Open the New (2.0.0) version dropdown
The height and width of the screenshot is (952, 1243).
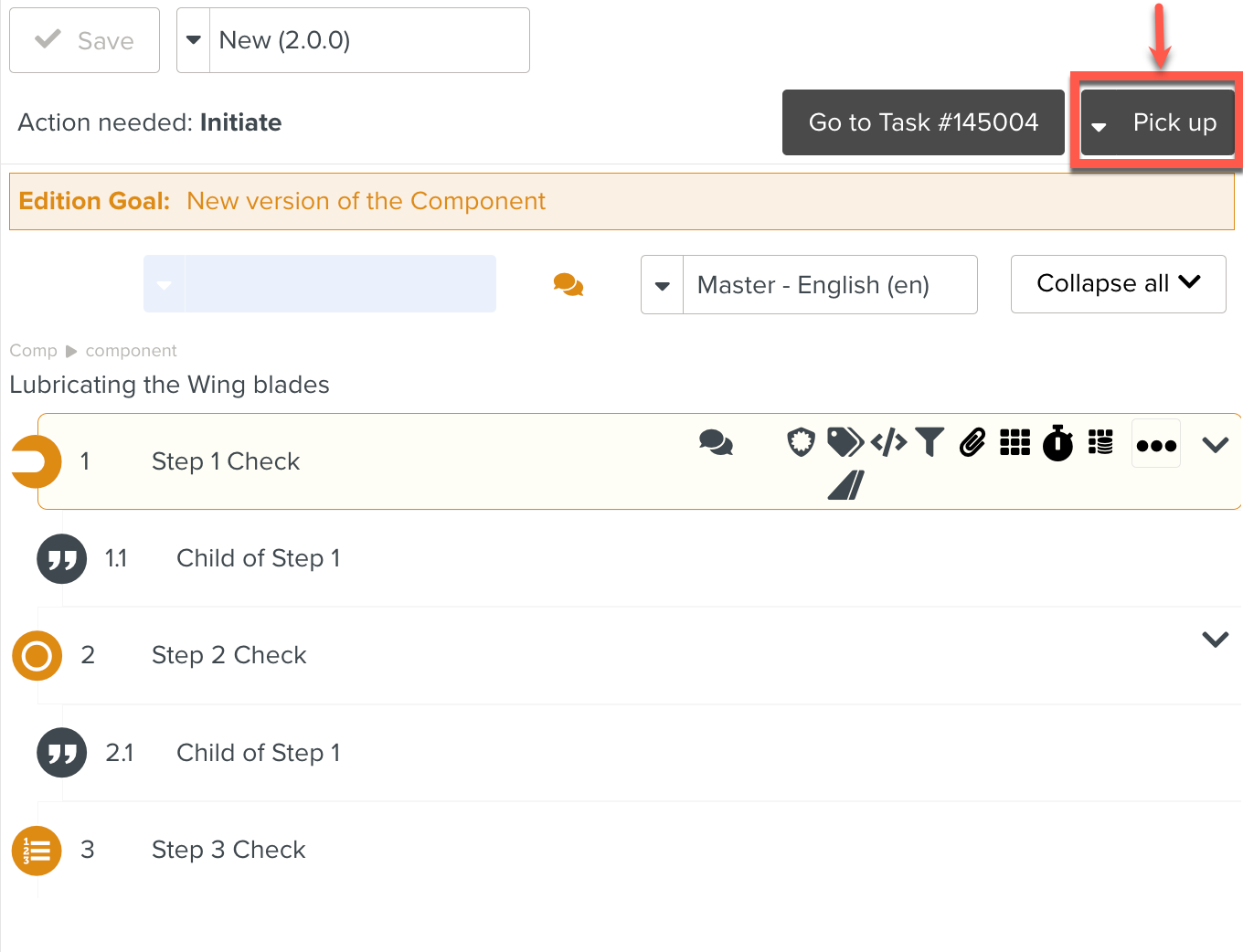[x=194, y=40]
